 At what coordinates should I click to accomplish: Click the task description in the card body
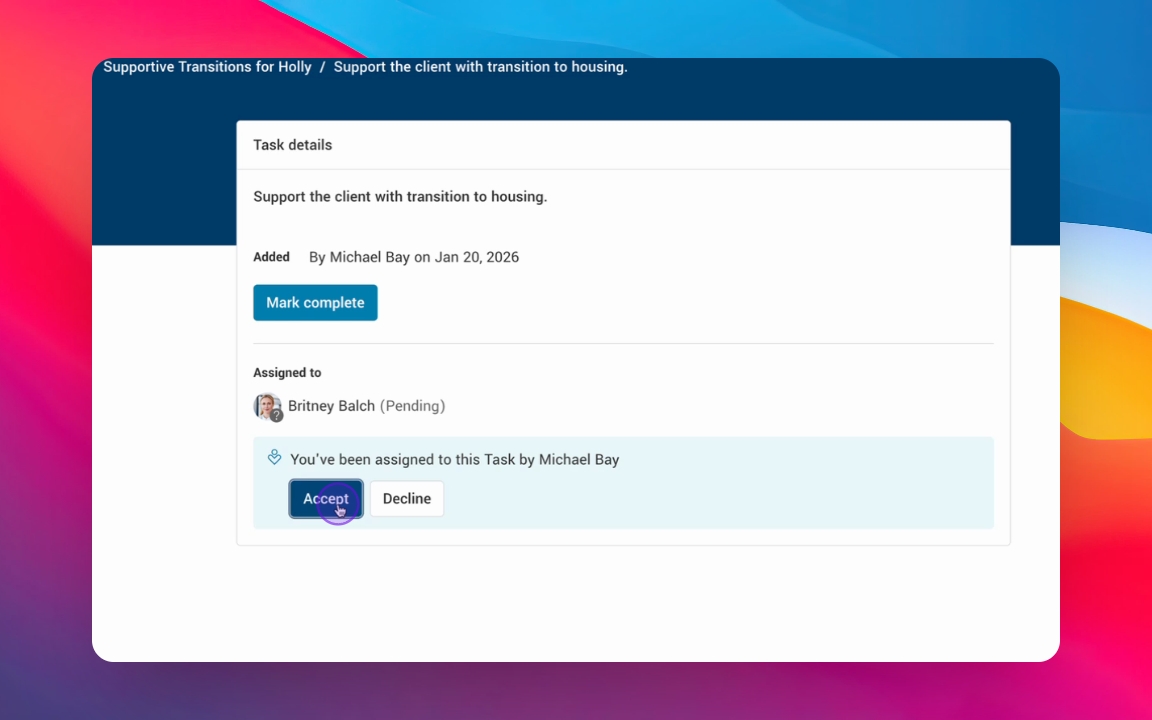(x=400, y=197)
